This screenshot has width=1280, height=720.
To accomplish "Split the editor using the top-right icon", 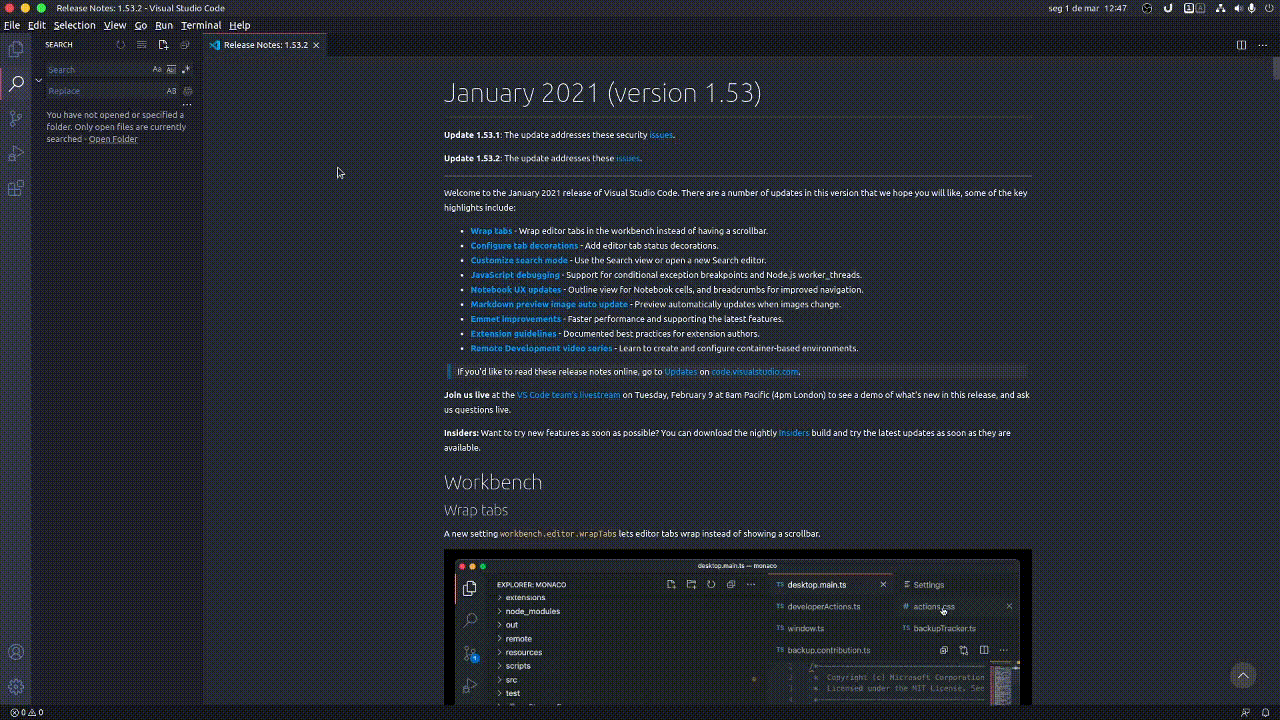I will point(1241,45).
